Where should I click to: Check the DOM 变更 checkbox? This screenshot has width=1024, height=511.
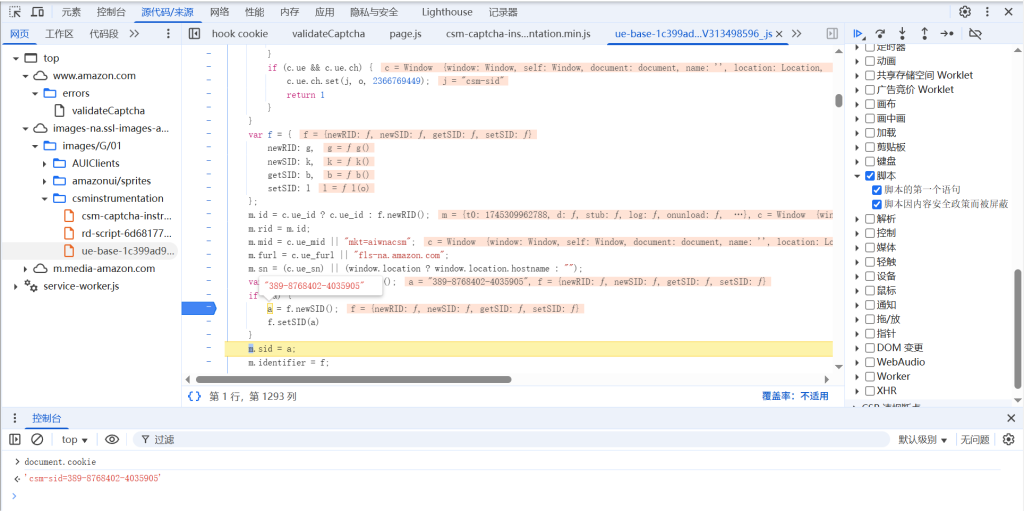[870, 348]
